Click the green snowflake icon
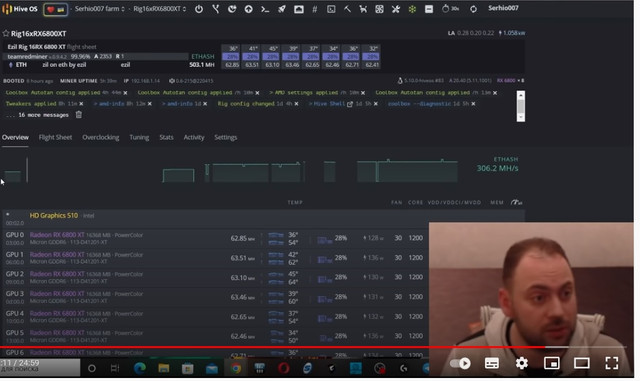The height and width of the screenshot is (381, 640). click(412, 9)
